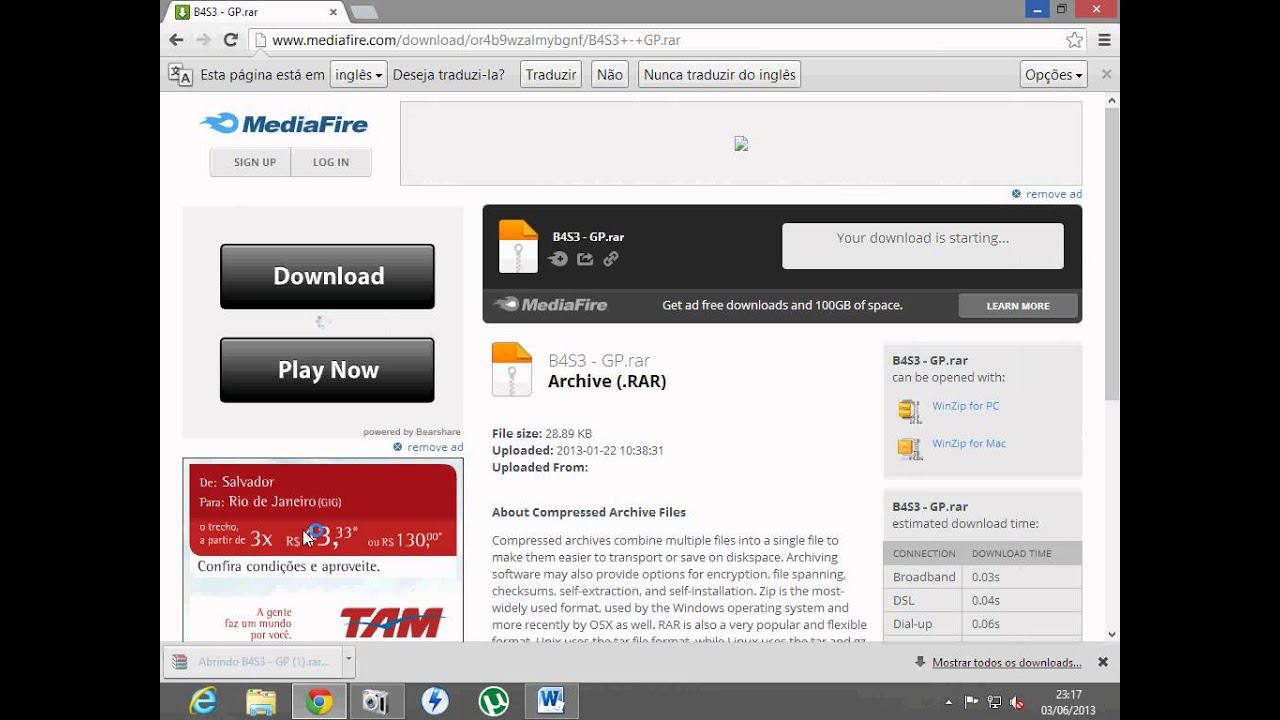Click the LEARN MORE button

pyautogui.click(x=1018, y=306)
